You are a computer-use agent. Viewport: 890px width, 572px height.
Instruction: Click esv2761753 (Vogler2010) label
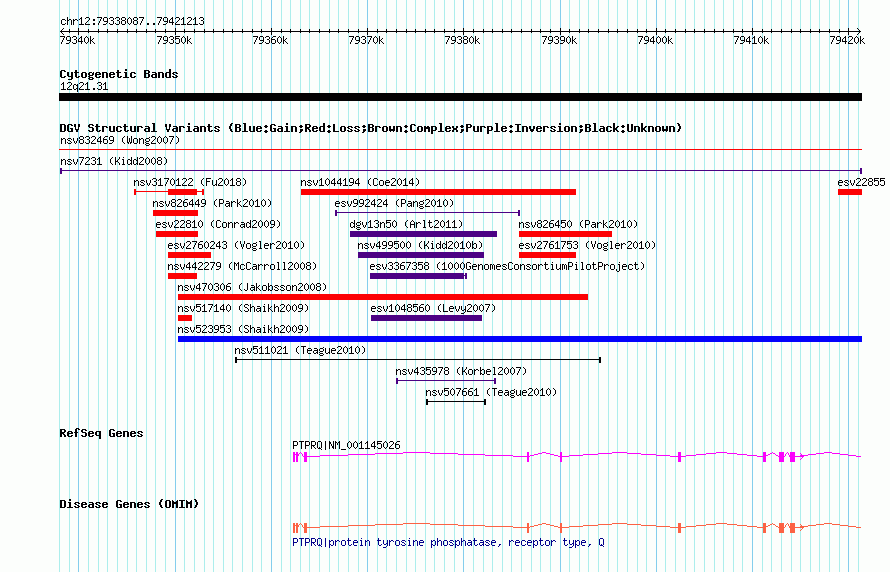587,245
